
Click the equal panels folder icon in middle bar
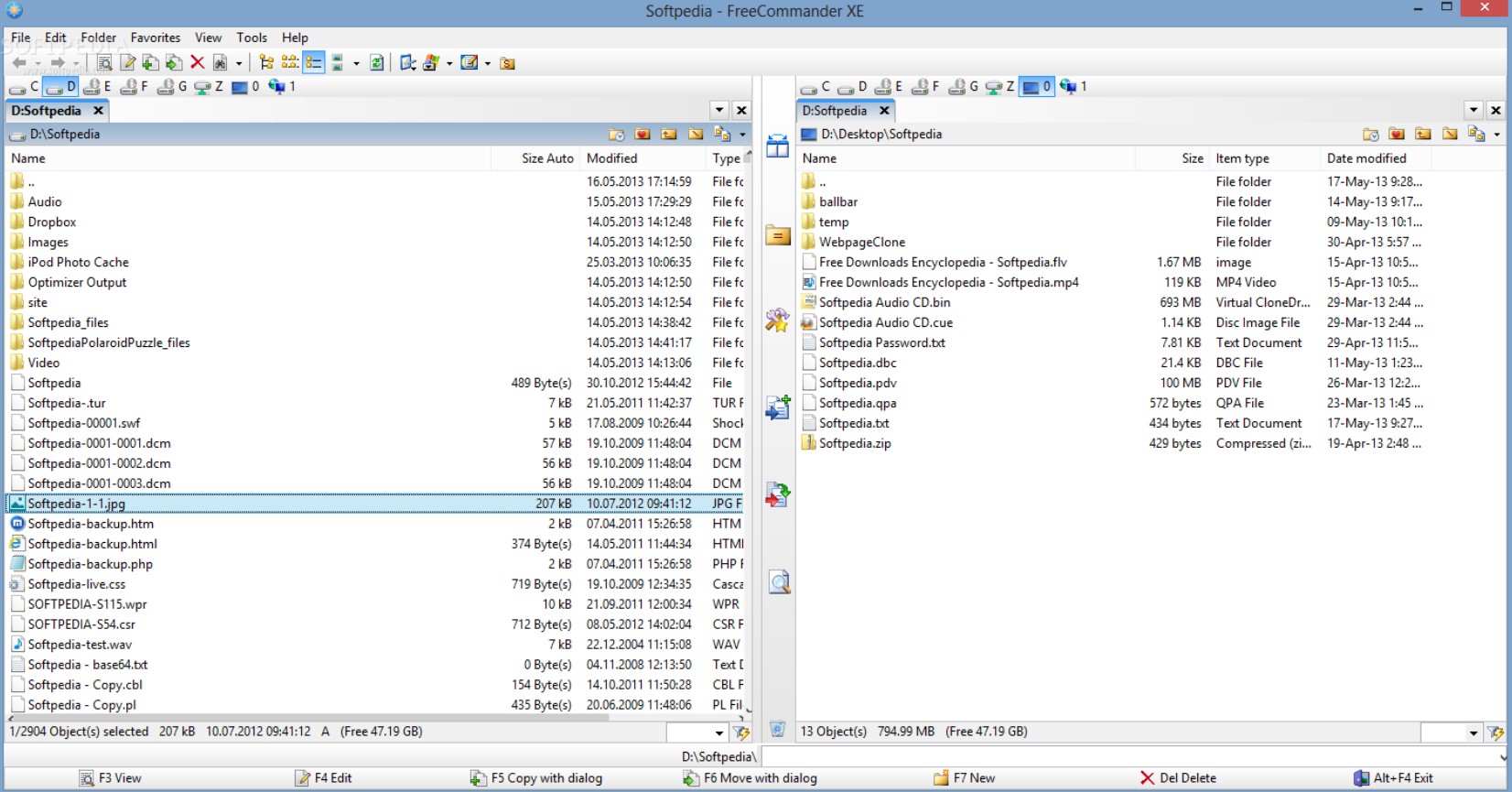777,235
